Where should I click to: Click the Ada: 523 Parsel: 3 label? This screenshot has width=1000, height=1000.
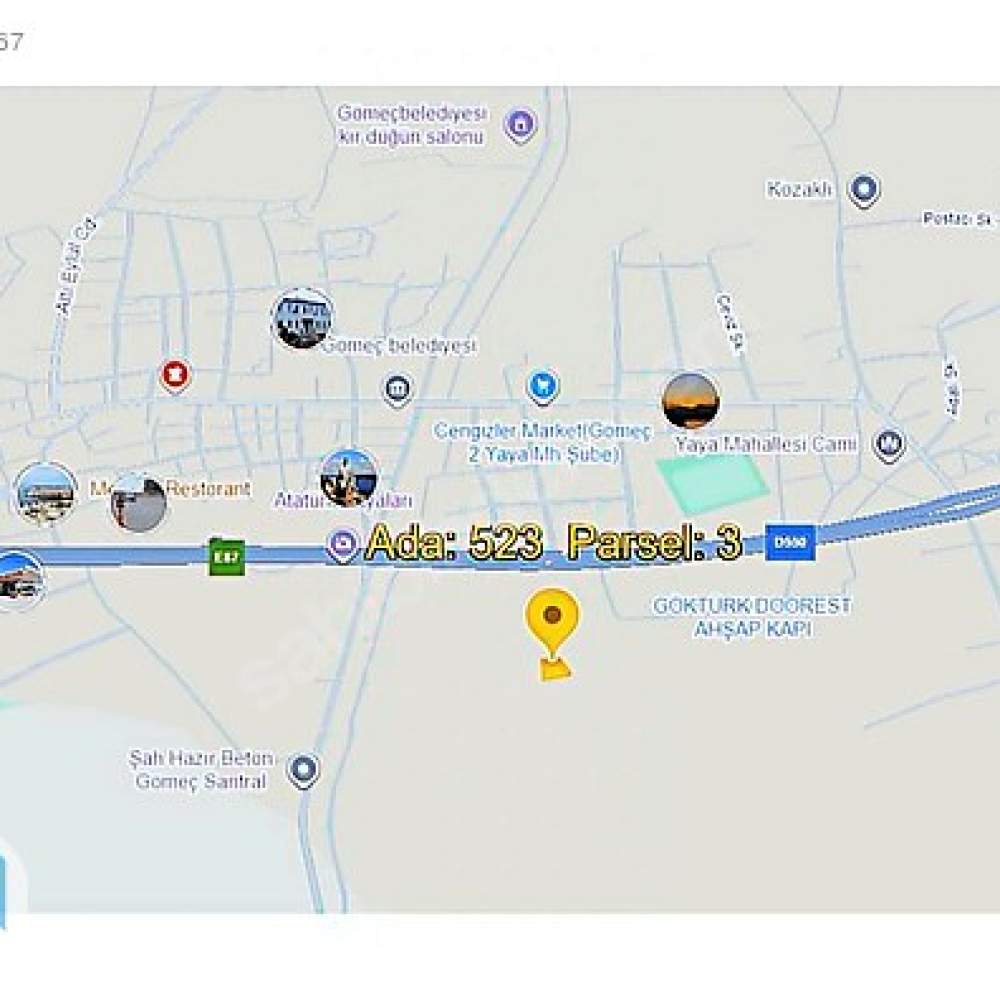pyautogui.click(x=554, y=543)
